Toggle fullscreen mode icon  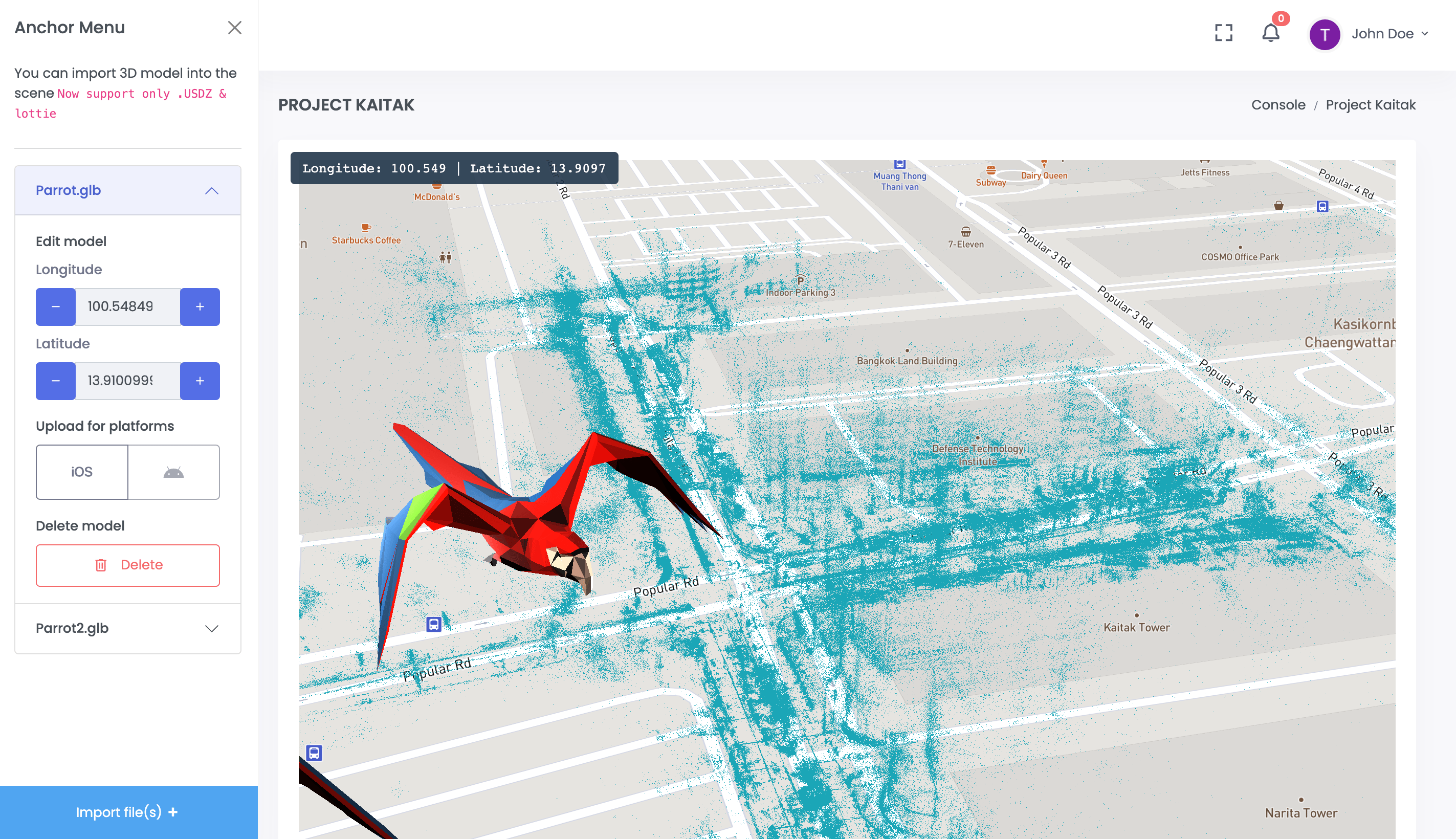pyautogui.click(x=1223, y=33)
